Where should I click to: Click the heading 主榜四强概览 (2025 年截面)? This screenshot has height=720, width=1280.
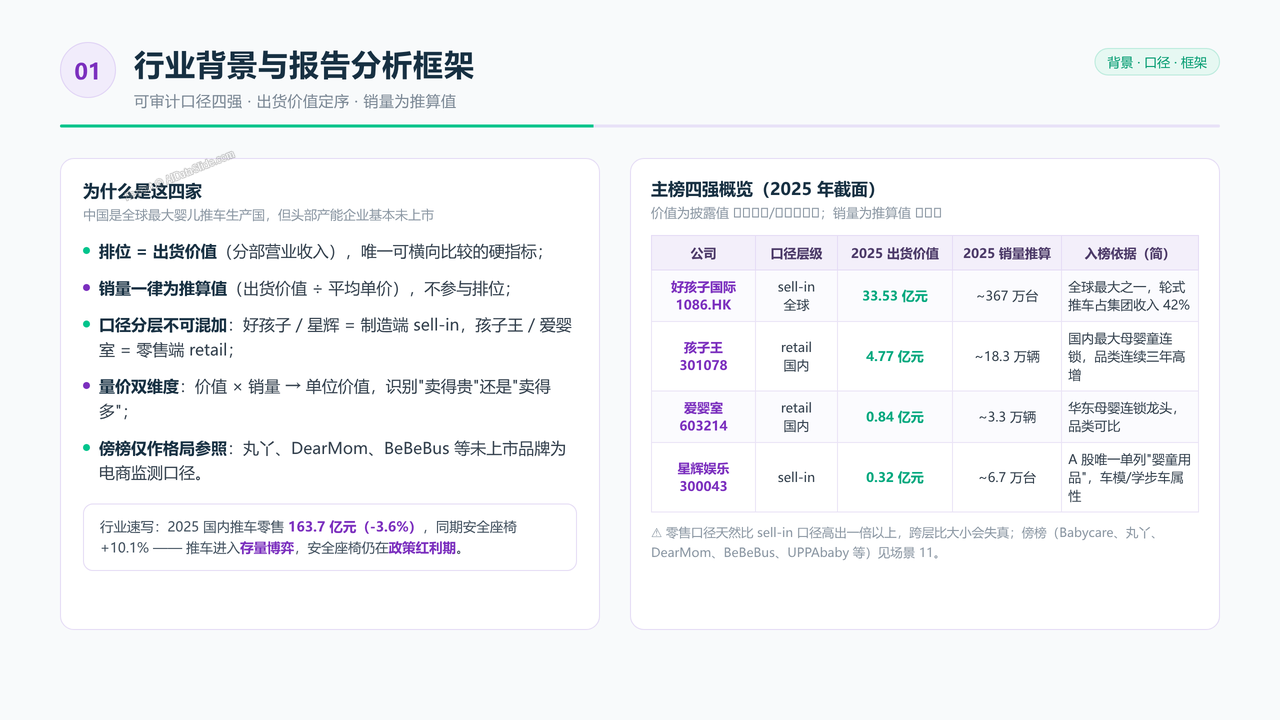[x=764, y=189]
